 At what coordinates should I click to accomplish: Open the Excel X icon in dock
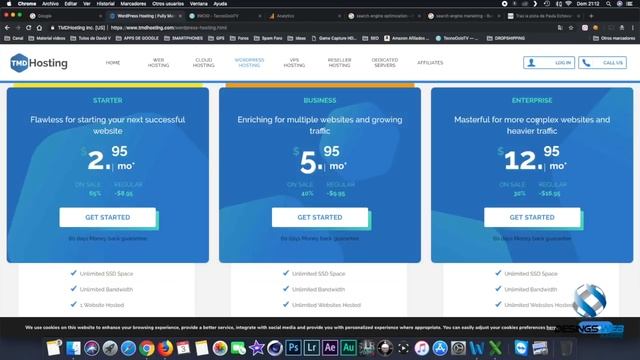(x=495, y=348)
